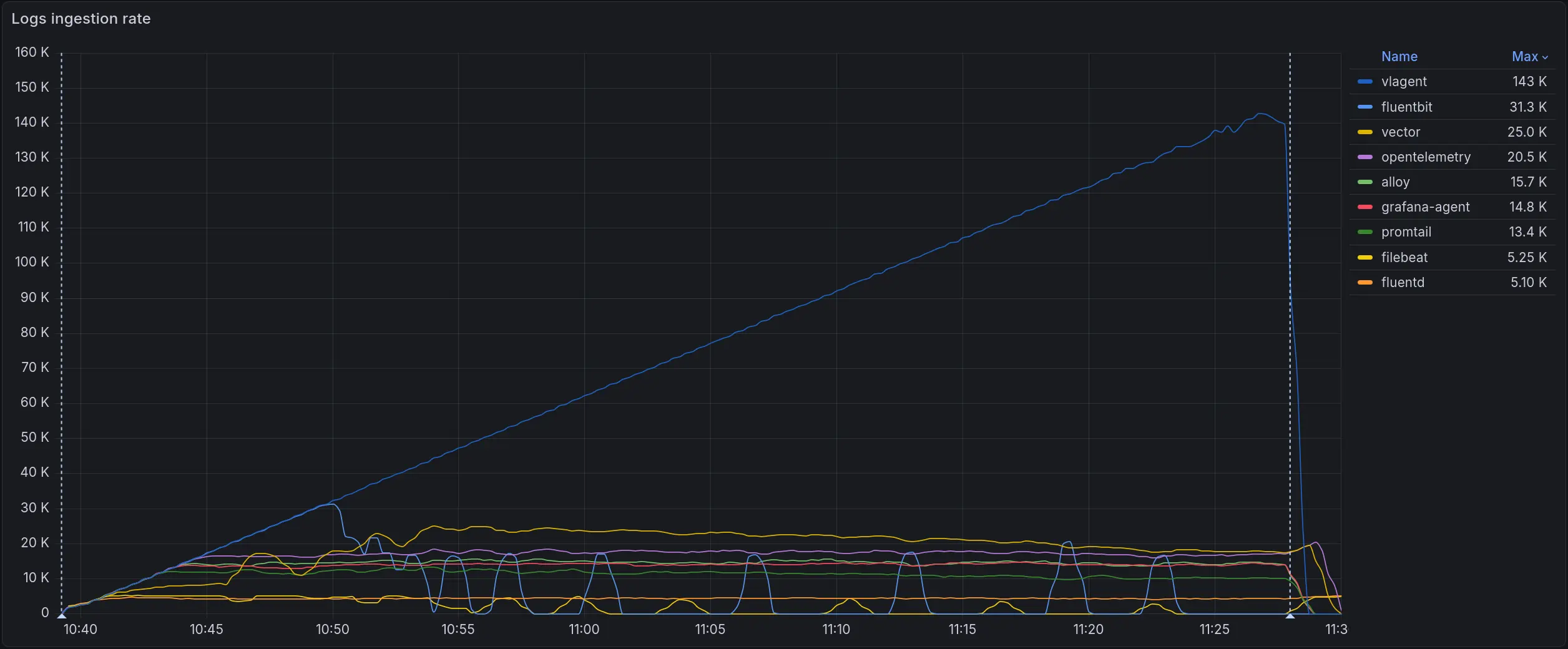Screen dimensions: 1568x649
Task: Click the vlagent legend color swatch
Action: pyautogui.click(x=1365, y=82)
